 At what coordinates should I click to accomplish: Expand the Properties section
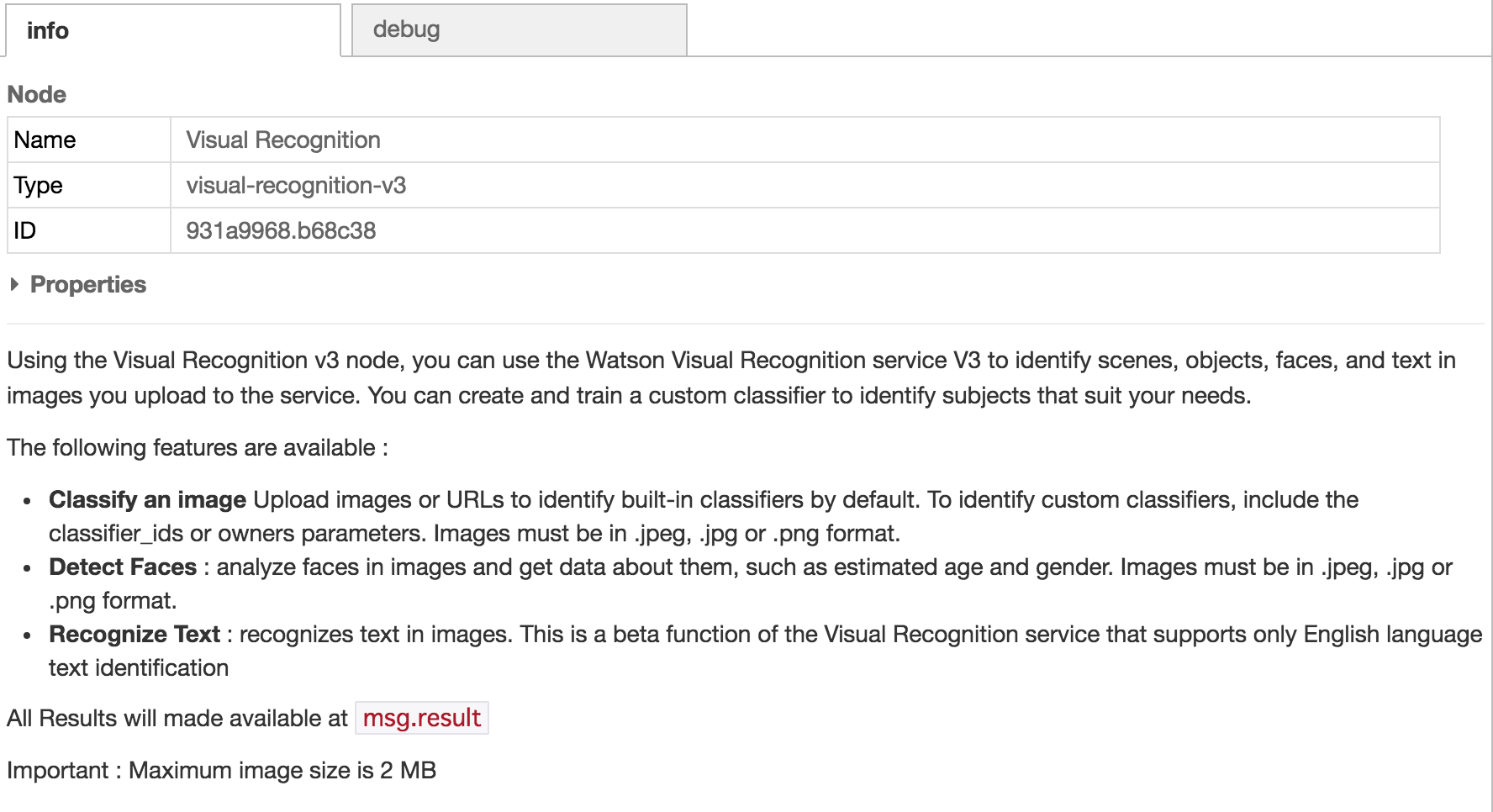(87, 284)
